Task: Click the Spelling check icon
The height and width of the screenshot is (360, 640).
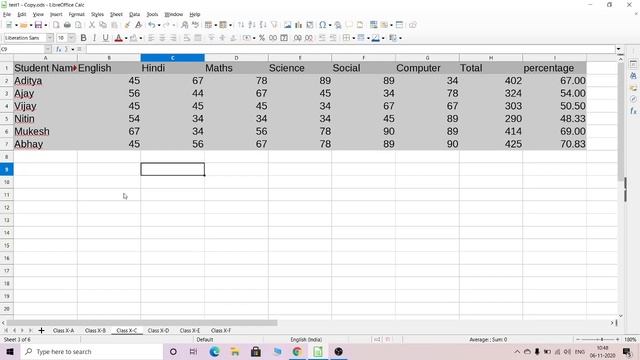Action: coord(196,25)
